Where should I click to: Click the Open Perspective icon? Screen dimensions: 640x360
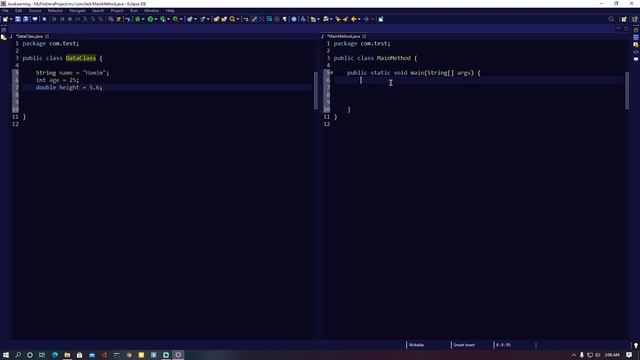click(x=624, y=19)
